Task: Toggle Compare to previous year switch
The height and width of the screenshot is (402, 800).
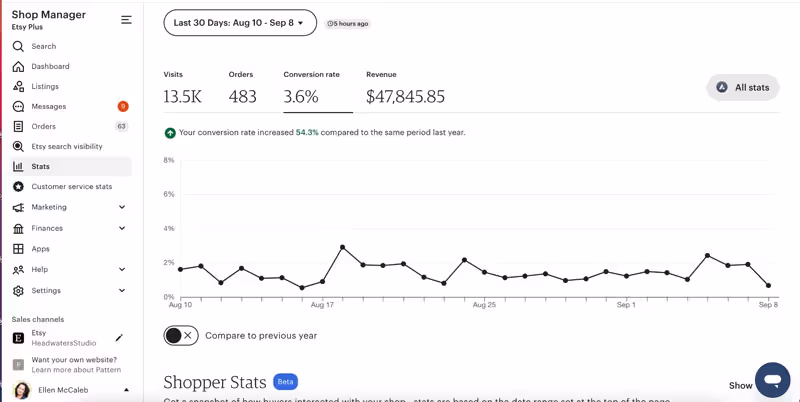Action: click(x=181, y=335)
